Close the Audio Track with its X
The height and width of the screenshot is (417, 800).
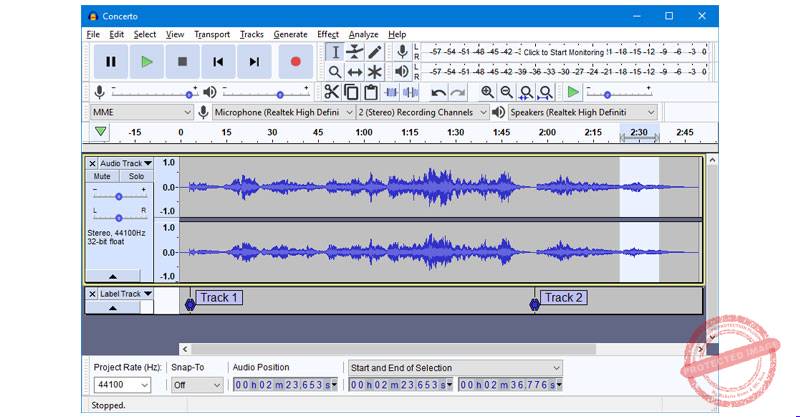(x=92, y=163)
